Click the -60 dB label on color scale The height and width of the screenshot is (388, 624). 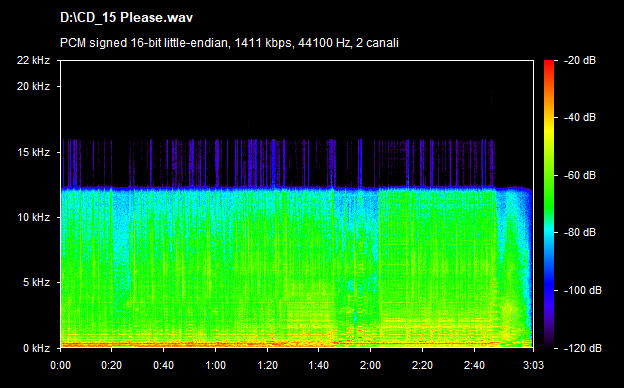(580, 175)
